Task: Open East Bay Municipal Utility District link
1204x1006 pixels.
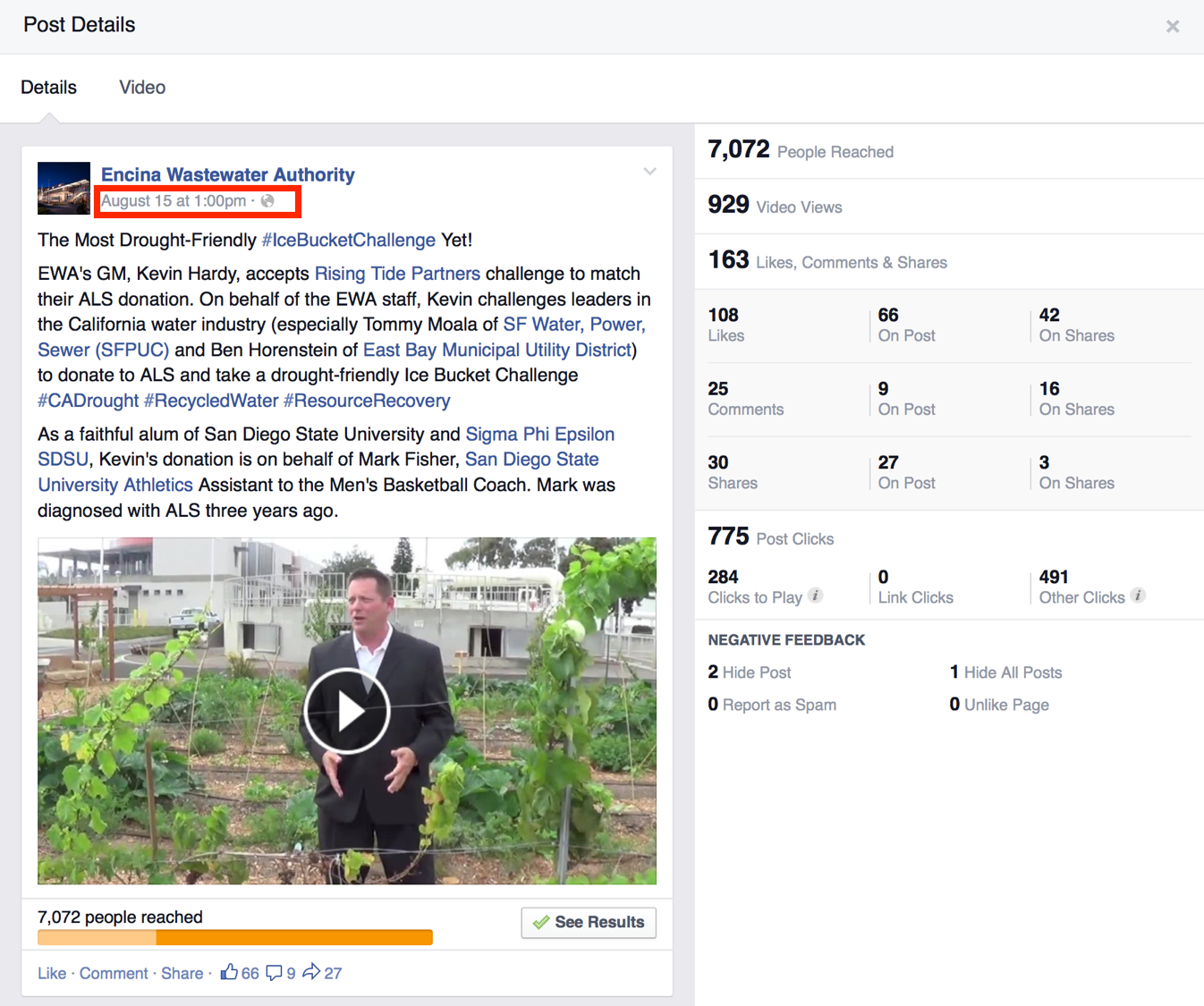Action: (x=497, y=350)
